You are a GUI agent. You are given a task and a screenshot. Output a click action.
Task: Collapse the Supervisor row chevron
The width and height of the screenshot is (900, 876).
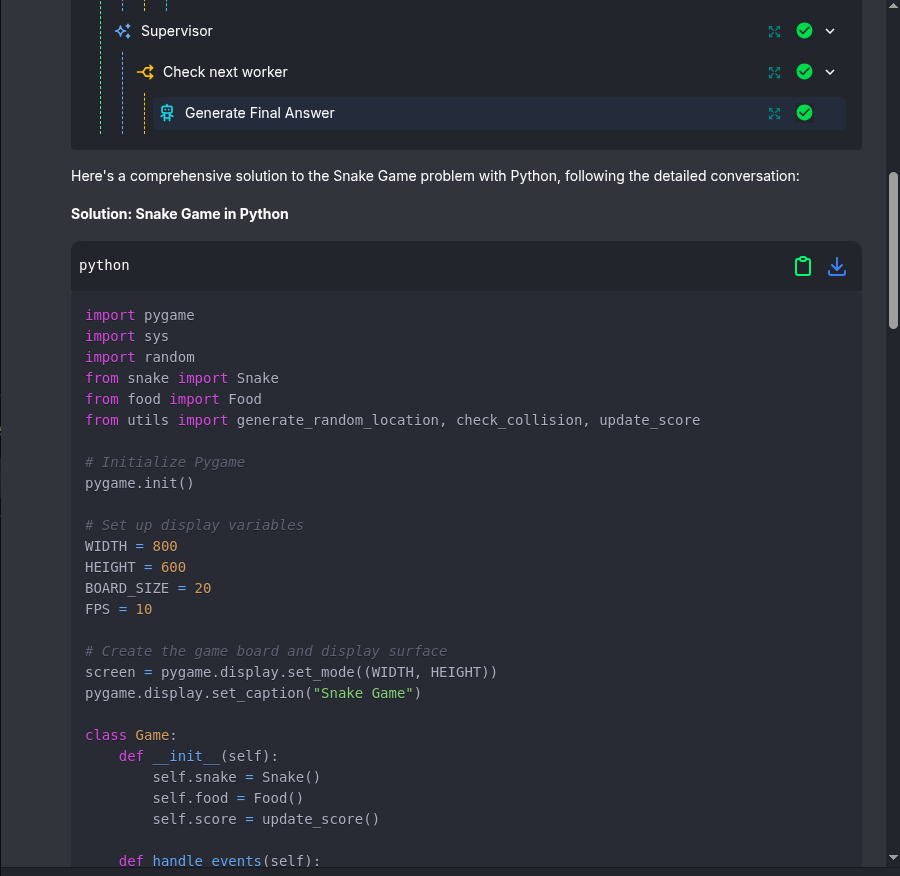[x=829, y=32]
